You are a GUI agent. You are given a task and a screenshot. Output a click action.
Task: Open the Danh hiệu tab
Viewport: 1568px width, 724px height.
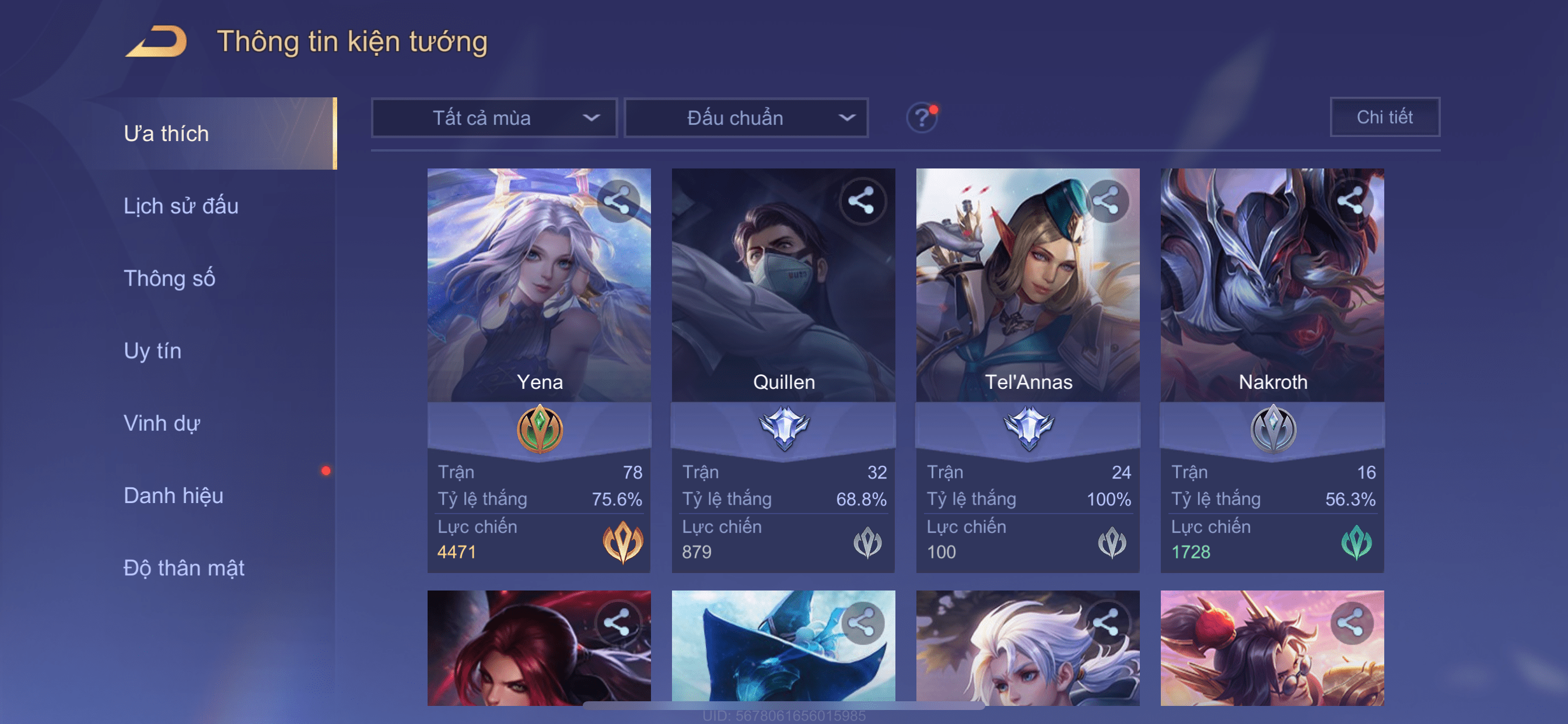pyautogui.click(x=173, y=495)
